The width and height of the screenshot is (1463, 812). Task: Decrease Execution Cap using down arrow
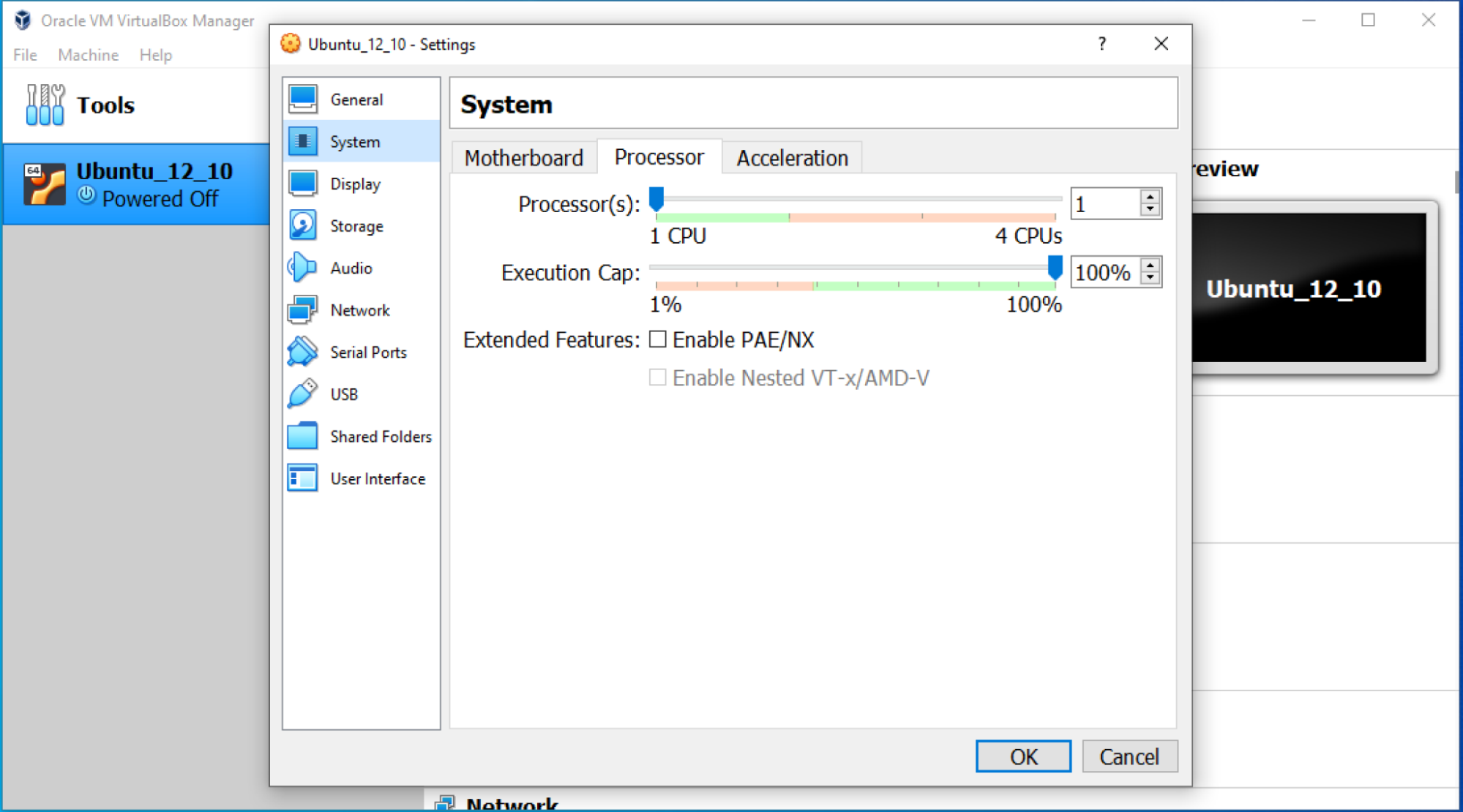tap(1151, 280)
